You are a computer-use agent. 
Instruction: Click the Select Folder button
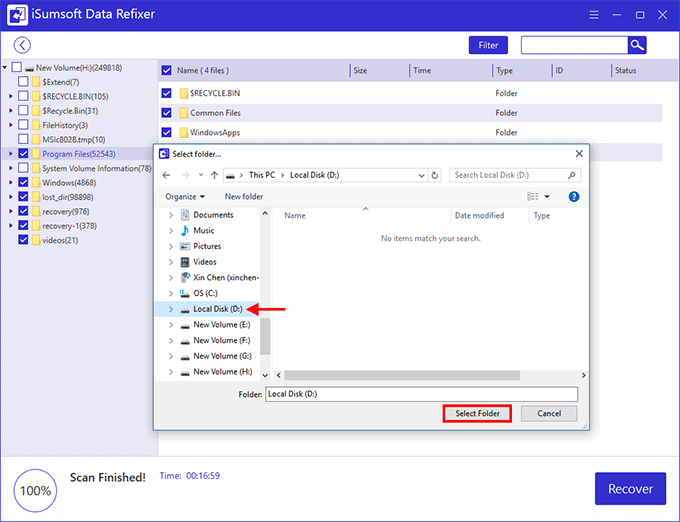(477, 414)
